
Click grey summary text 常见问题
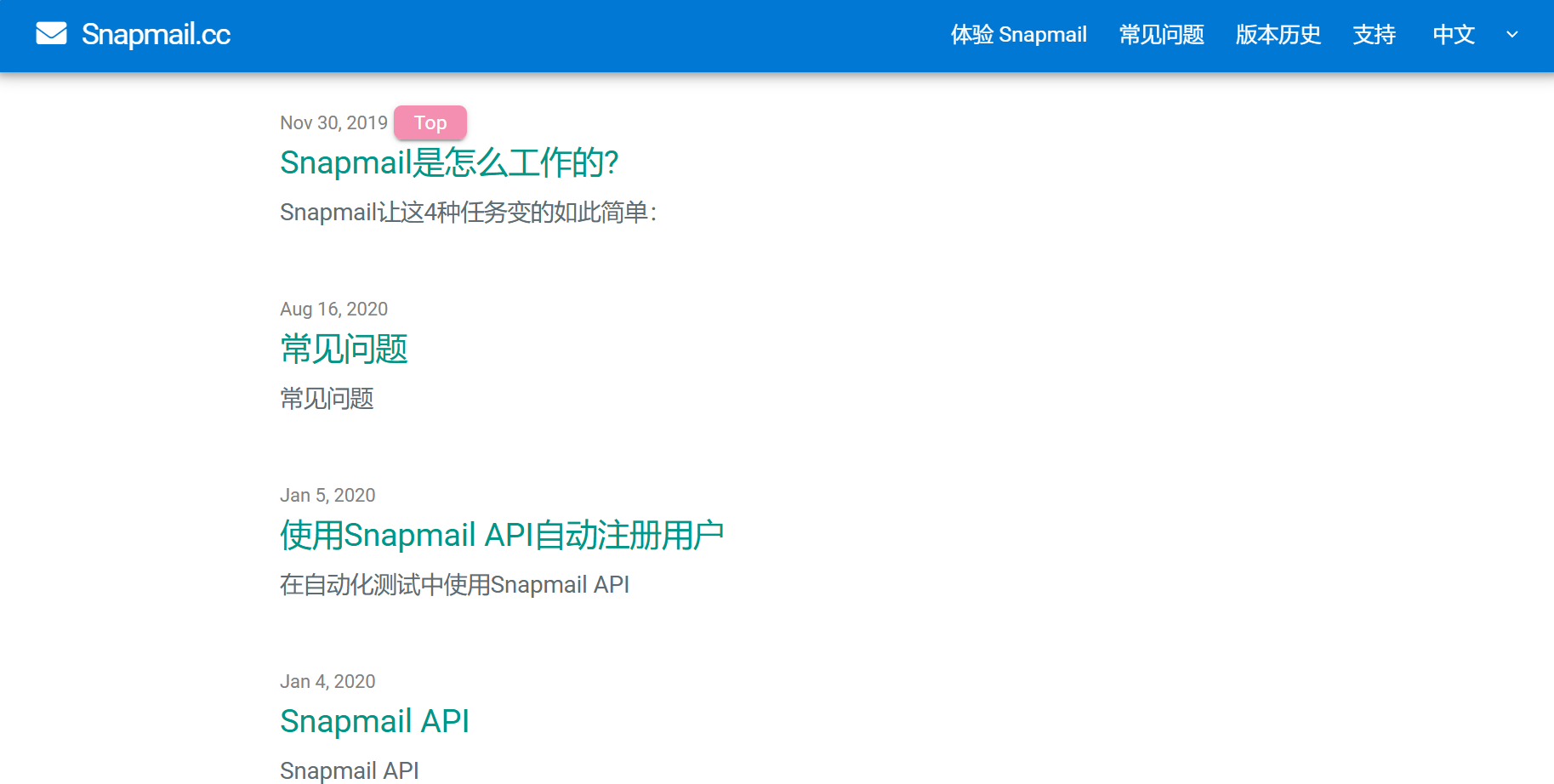pyautogui.click(x=327, y=398)
